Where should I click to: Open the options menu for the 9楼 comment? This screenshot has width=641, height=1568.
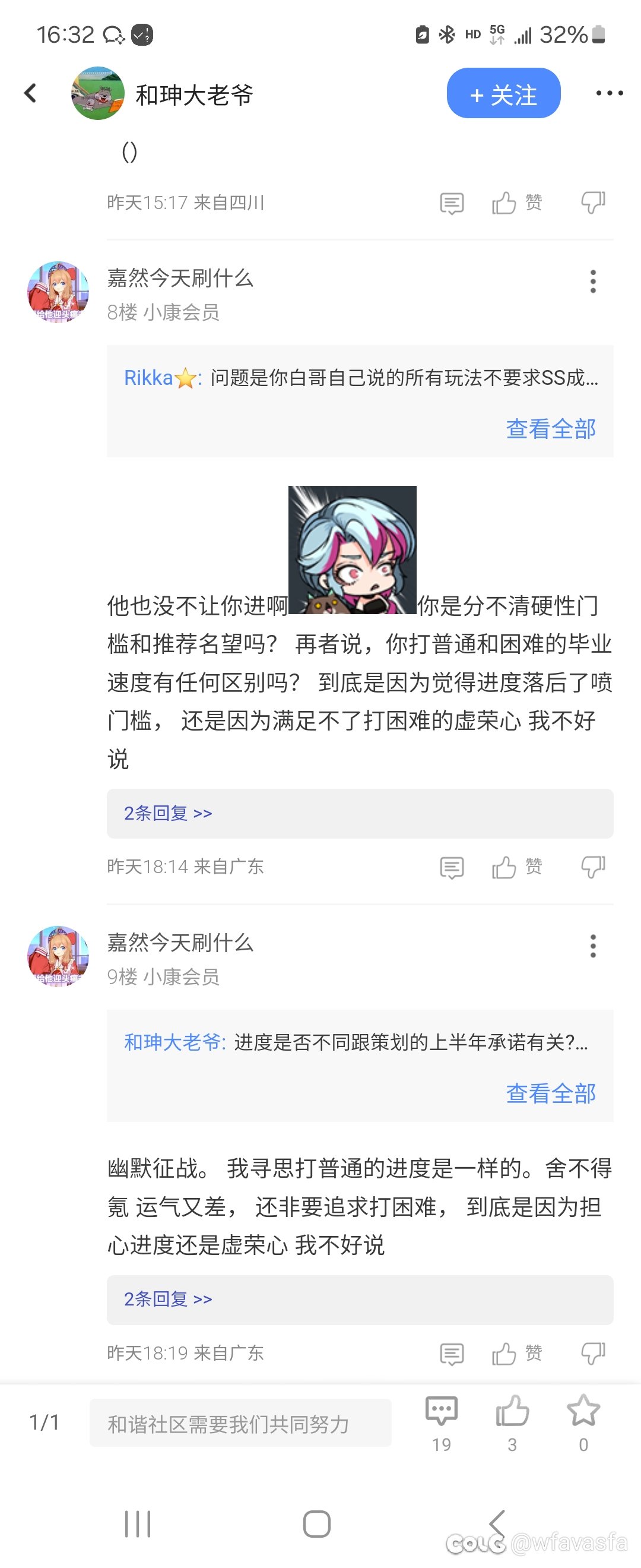pos(593,946)
